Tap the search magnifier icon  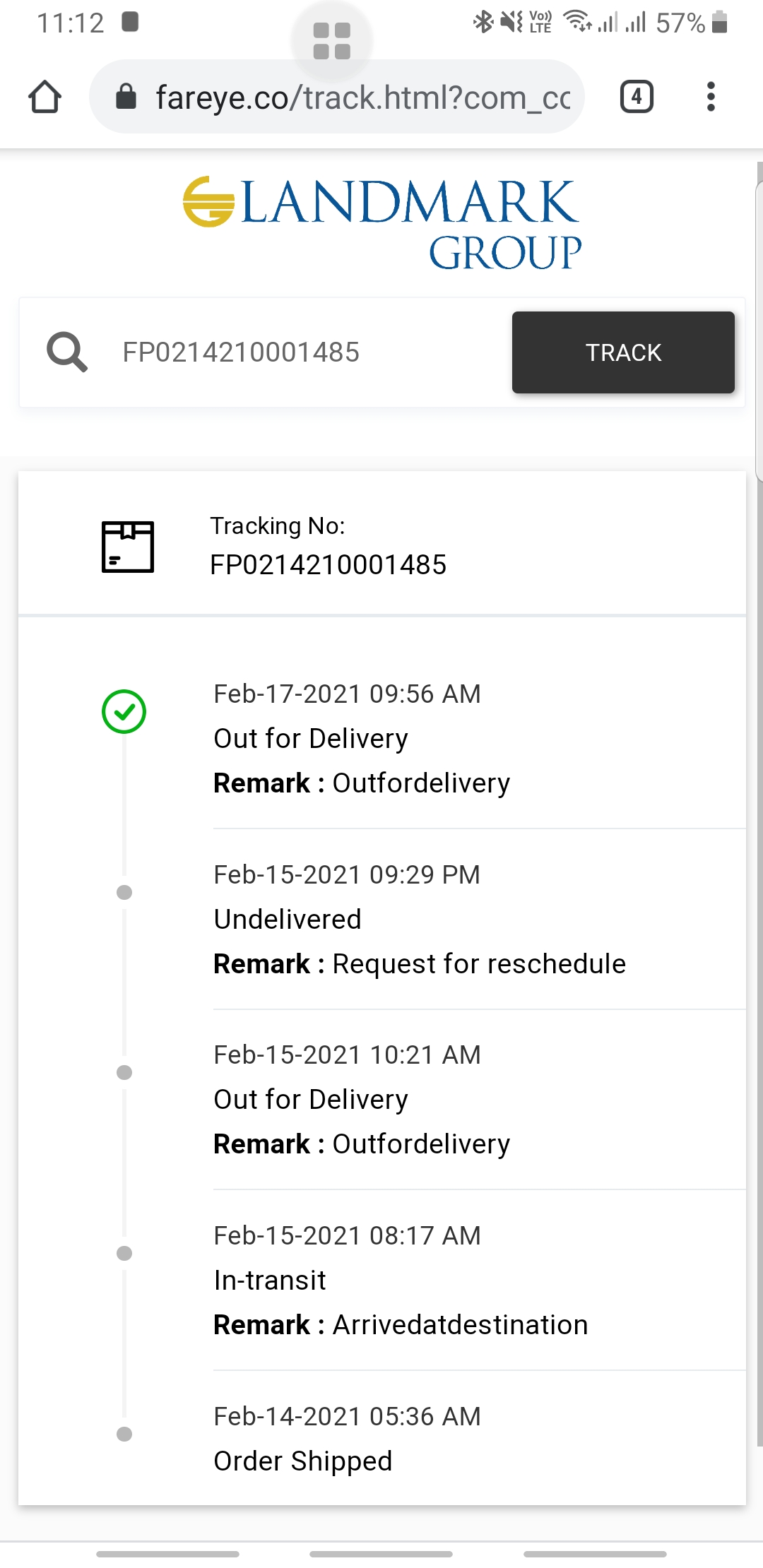pos(67,352)
